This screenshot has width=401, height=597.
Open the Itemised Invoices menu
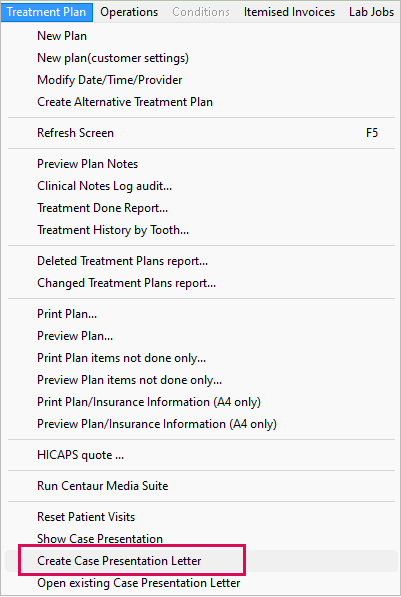289,12
